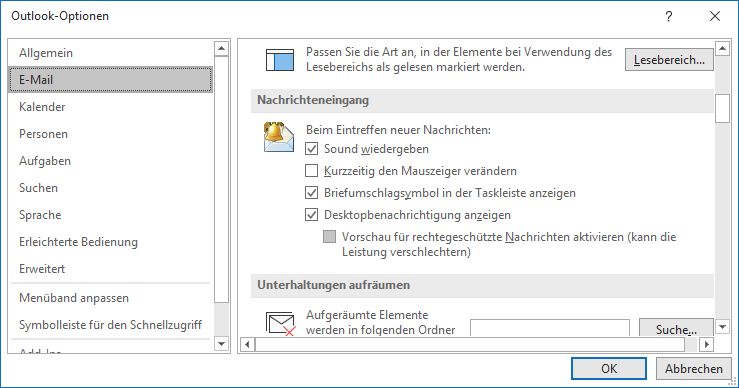
Task: Open Erleichterte Bedienung settings
Action: (x=111, y=242)
